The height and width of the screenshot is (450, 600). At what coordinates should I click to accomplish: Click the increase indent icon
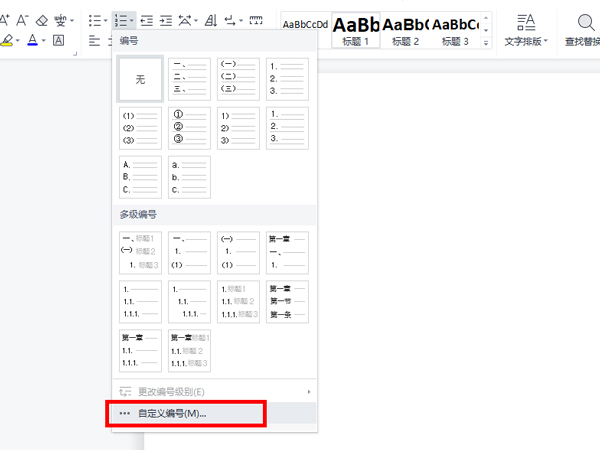pyautogui.click(x=166, y=20)
